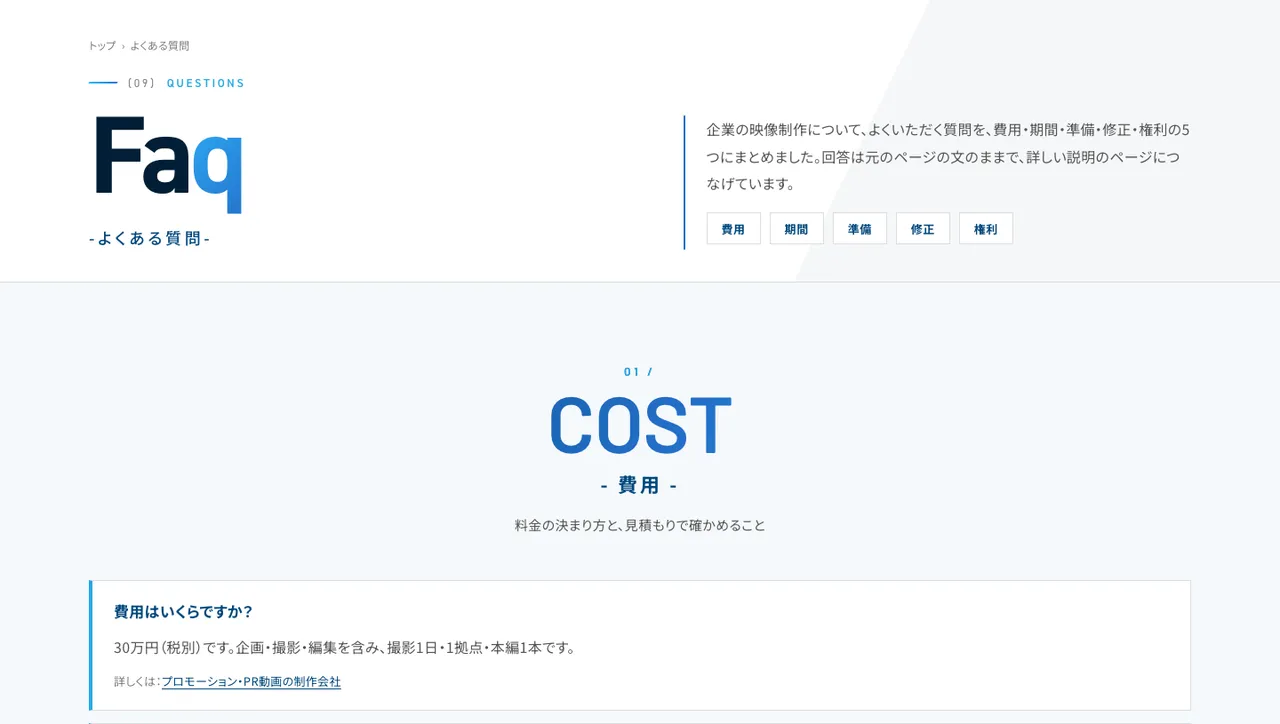Jump to the 期間 section button

[797, 228]
